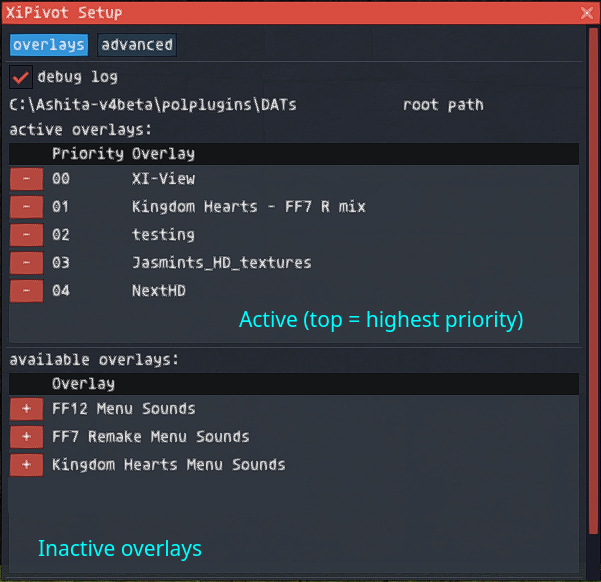601x582 pixels.
Task: Select the overlays tab
Action: (x=49, y=45)
